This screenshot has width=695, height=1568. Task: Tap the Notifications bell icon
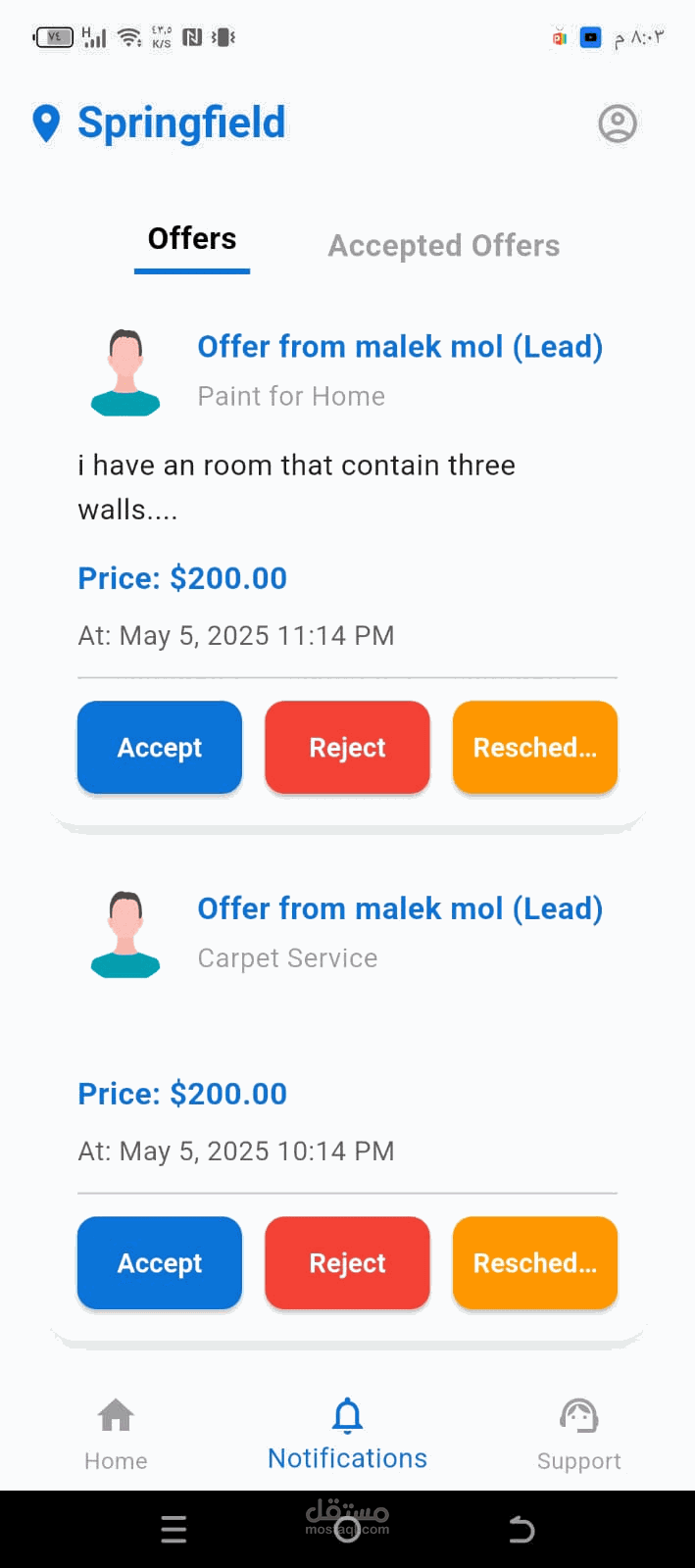click(x=347, y=1416)
